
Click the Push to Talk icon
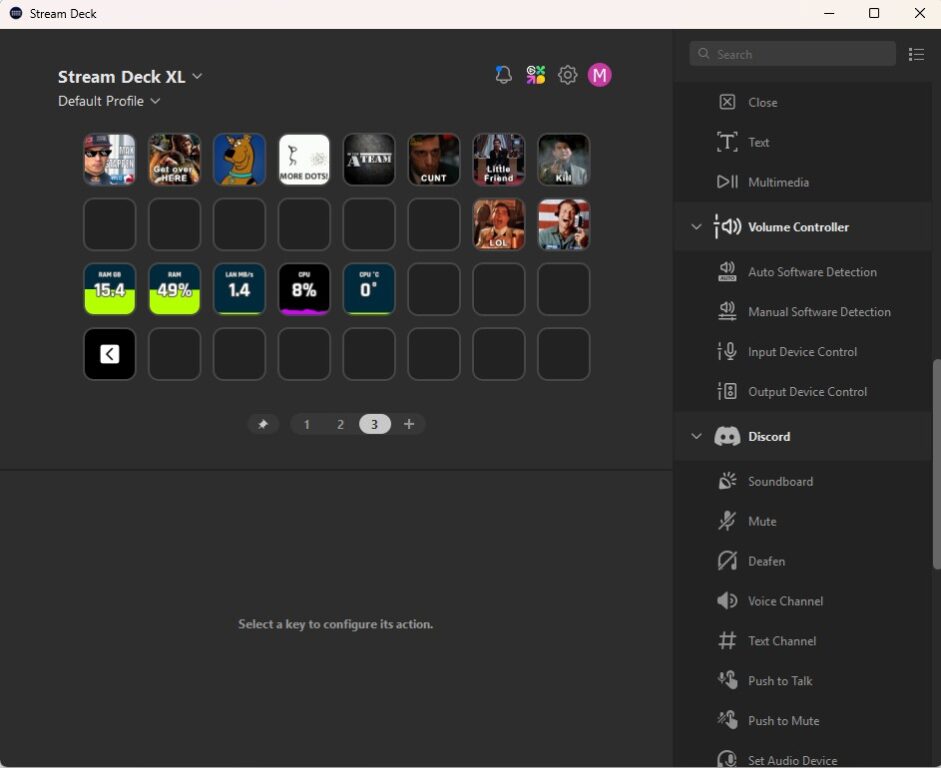click(727, 680)
